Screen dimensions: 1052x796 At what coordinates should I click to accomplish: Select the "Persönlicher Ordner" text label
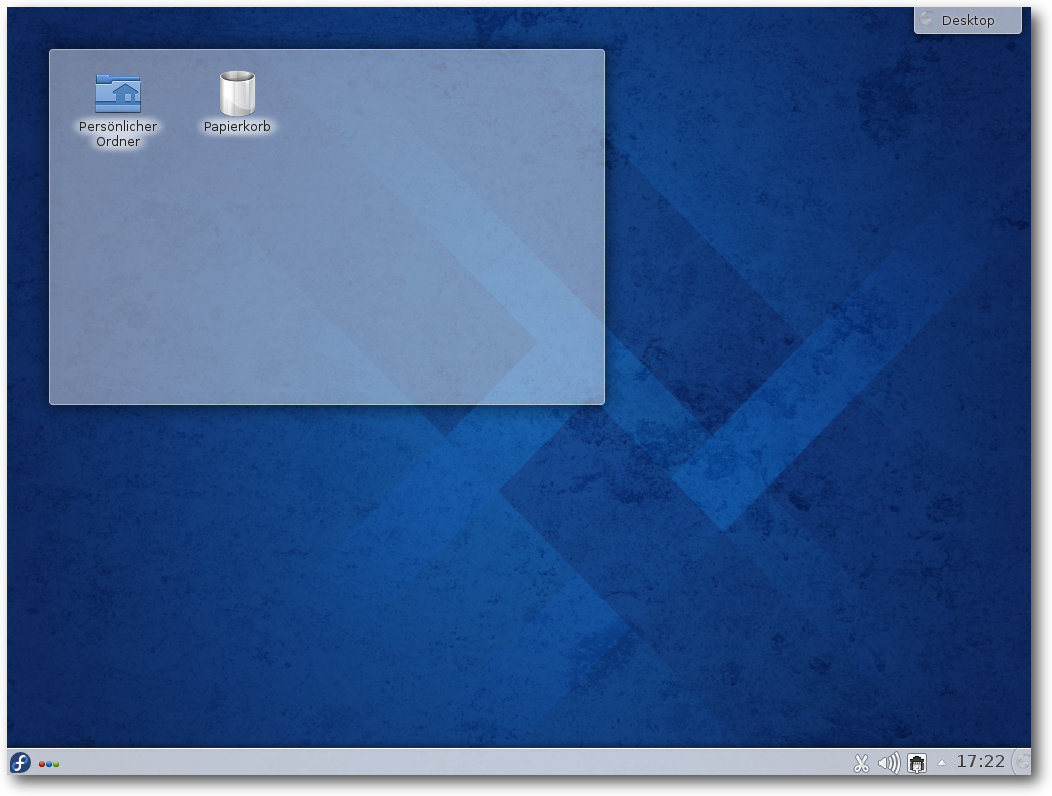click(x=118, y=134)
